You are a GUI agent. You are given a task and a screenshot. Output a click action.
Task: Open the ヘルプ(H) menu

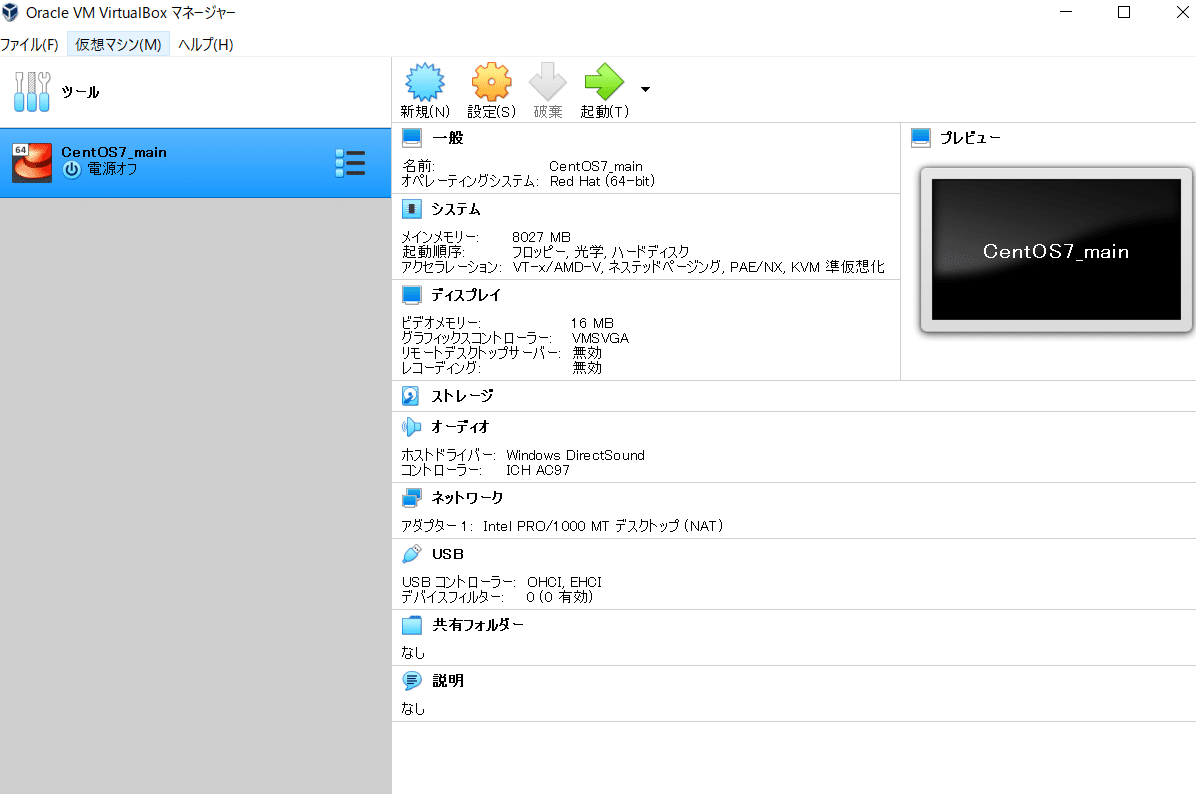pyautogui.click(x=206, y=45)
